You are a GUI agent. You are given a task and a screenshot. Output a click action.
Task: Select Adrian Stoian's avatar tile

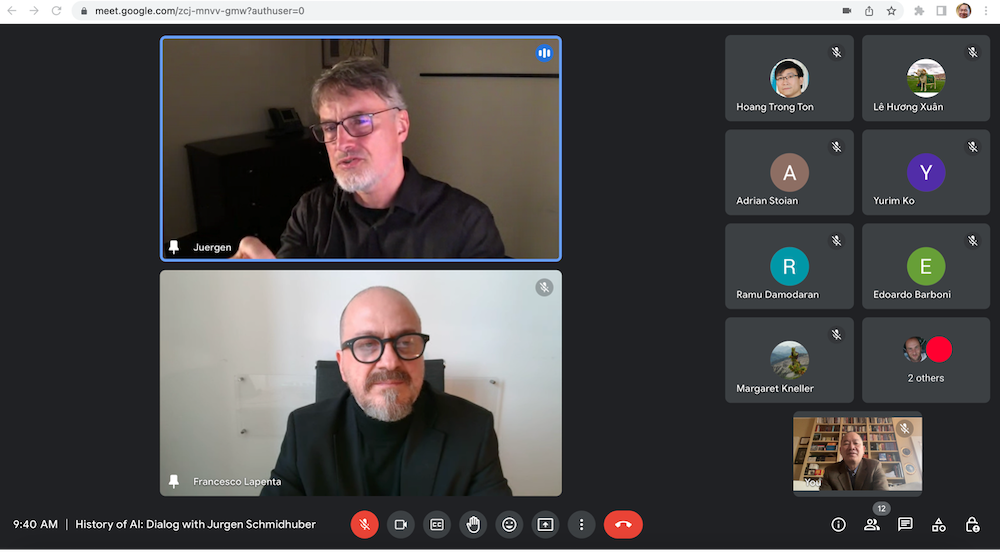789,172
